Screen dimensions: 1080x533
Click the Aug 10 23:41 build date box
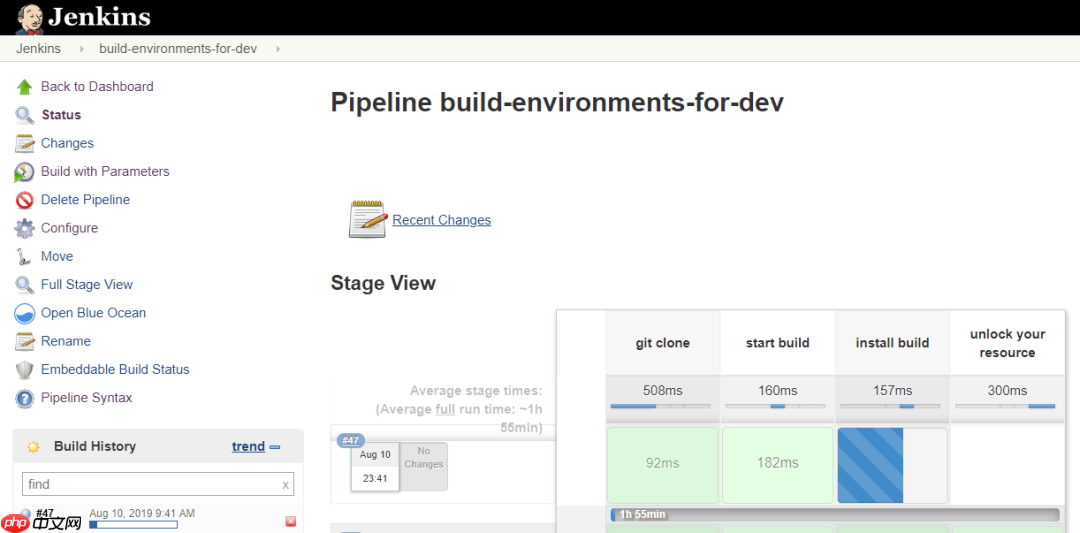click(x=375, y=467)
